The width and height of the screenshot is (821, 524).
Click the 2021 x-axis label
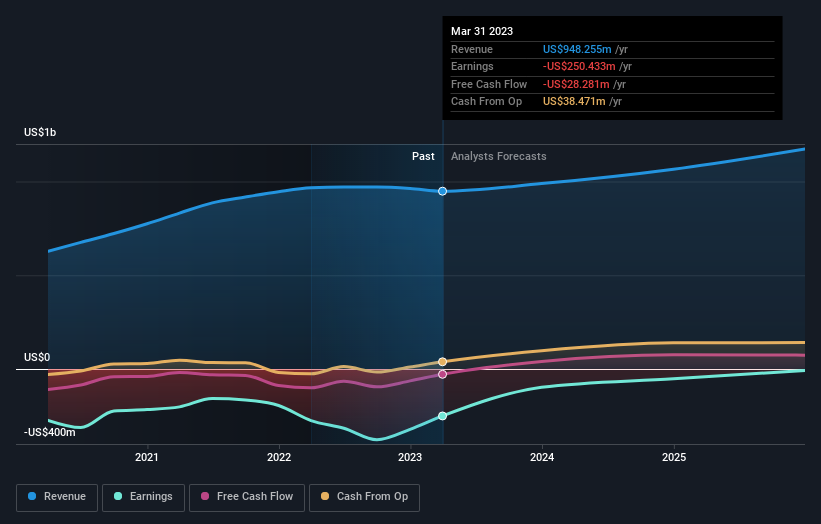point(147,457)
